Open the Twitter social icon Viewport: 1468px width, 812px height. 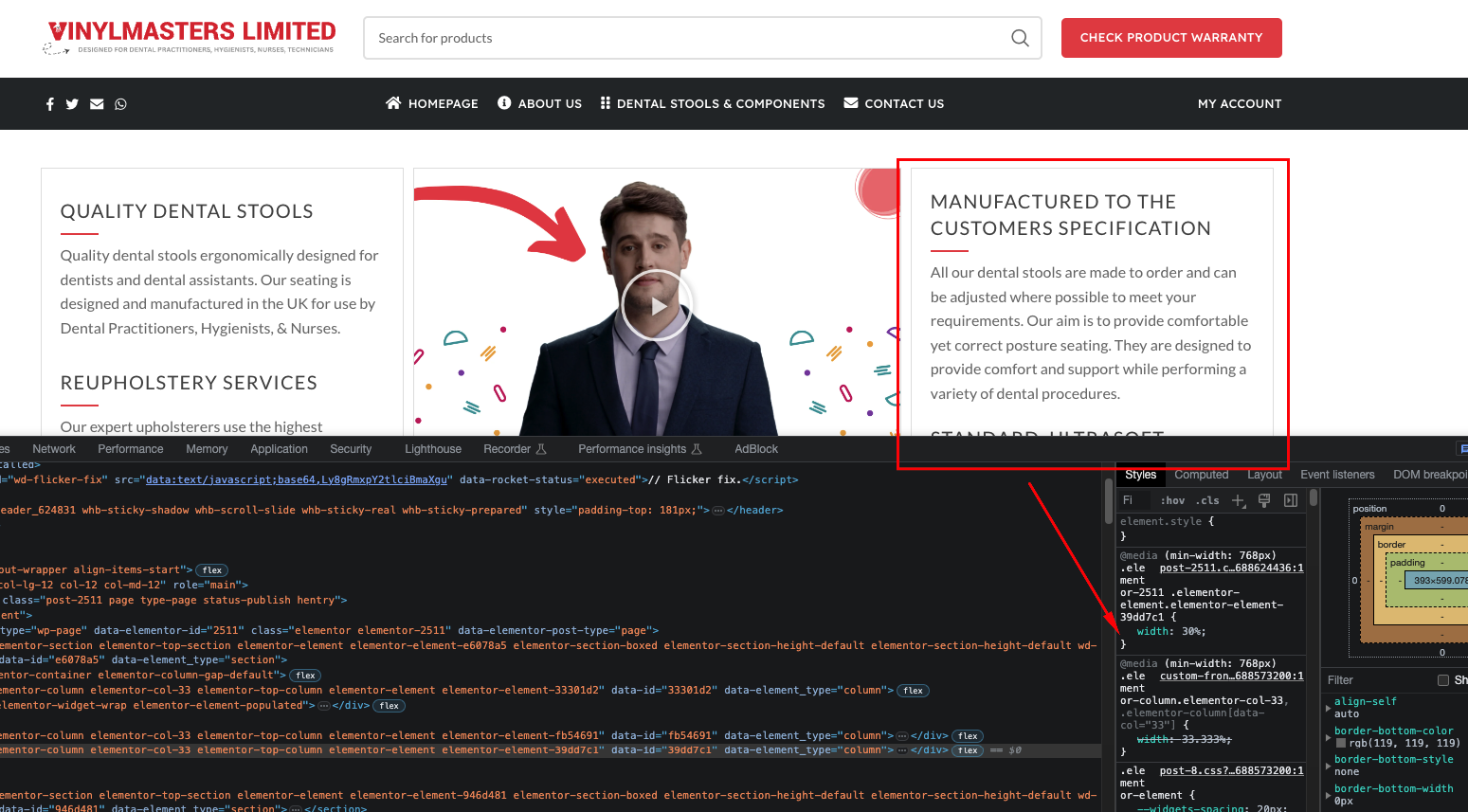pyautogui.click(x=72, y=104)
